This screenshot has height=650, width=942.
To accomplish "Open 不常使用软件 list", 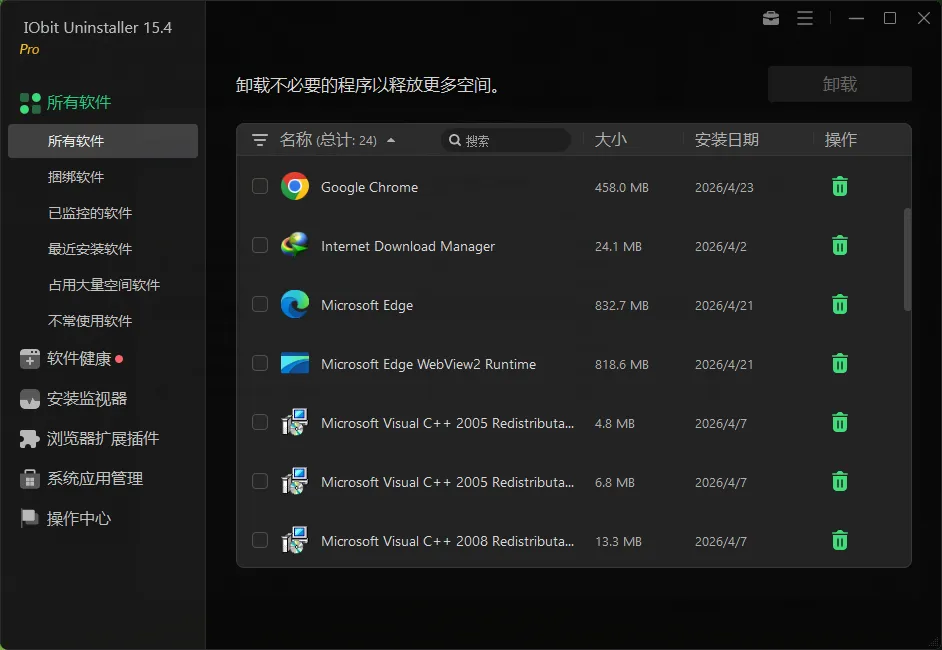I will 90,321.
